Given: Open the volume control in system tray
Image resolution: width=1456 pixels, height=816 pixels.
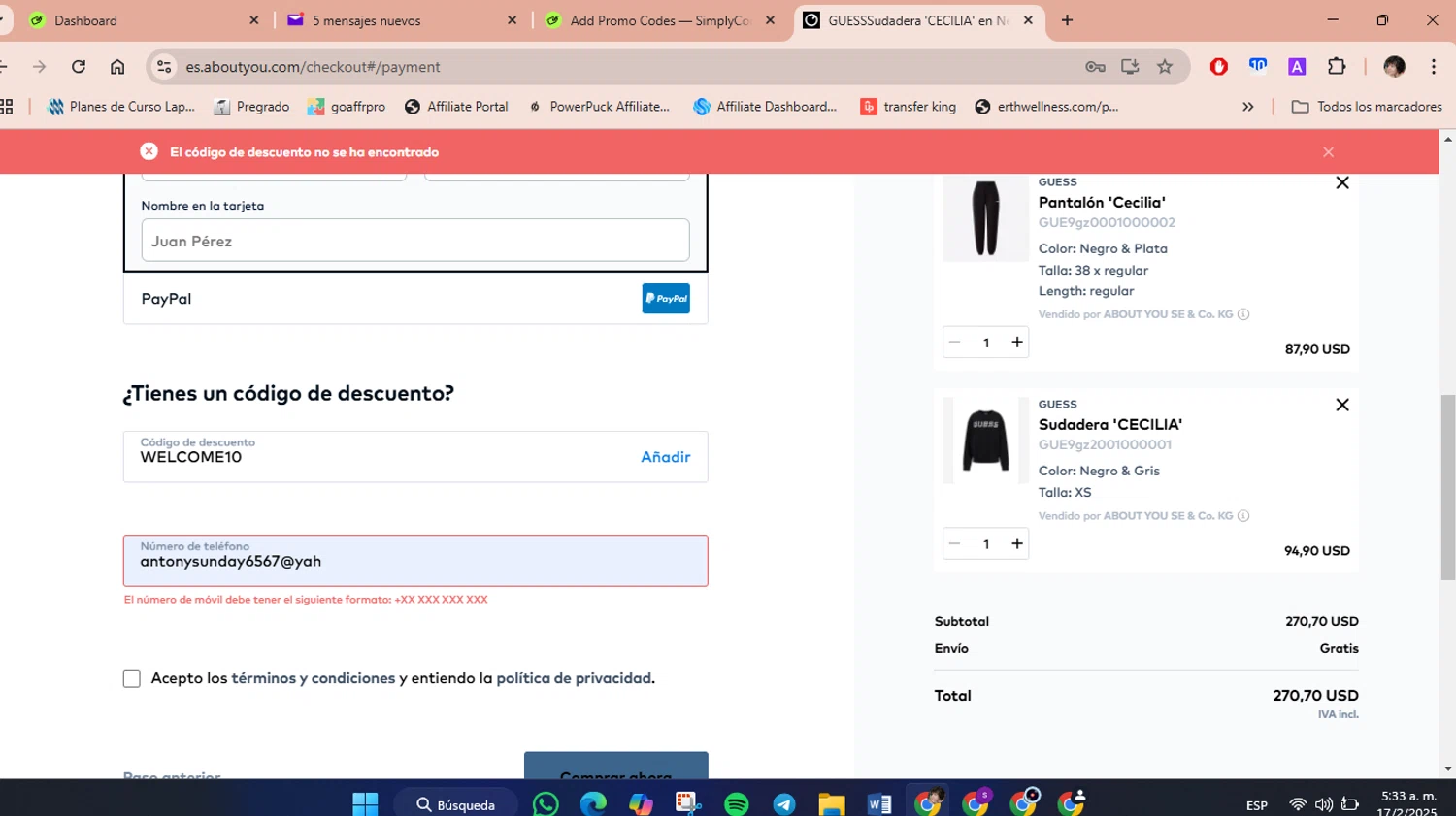Looking at the screenshot, I should pyautogui.click(x=1324, y=804).
